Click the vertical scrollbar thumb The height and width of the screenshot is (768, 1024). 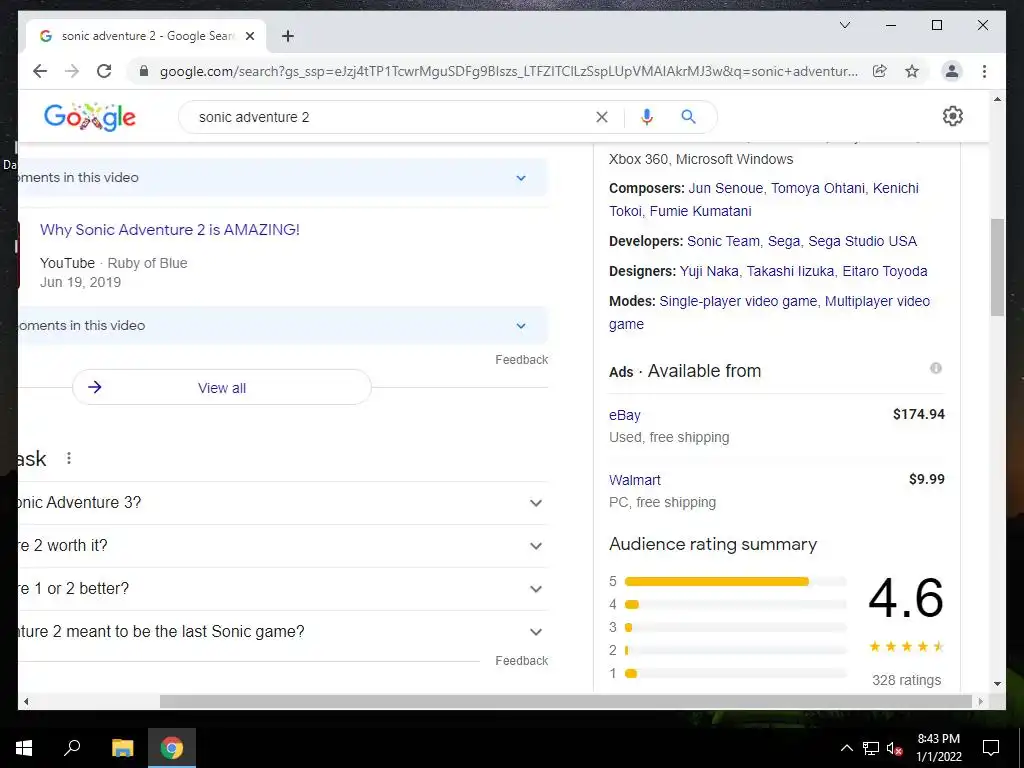click(x=997, y=268)
